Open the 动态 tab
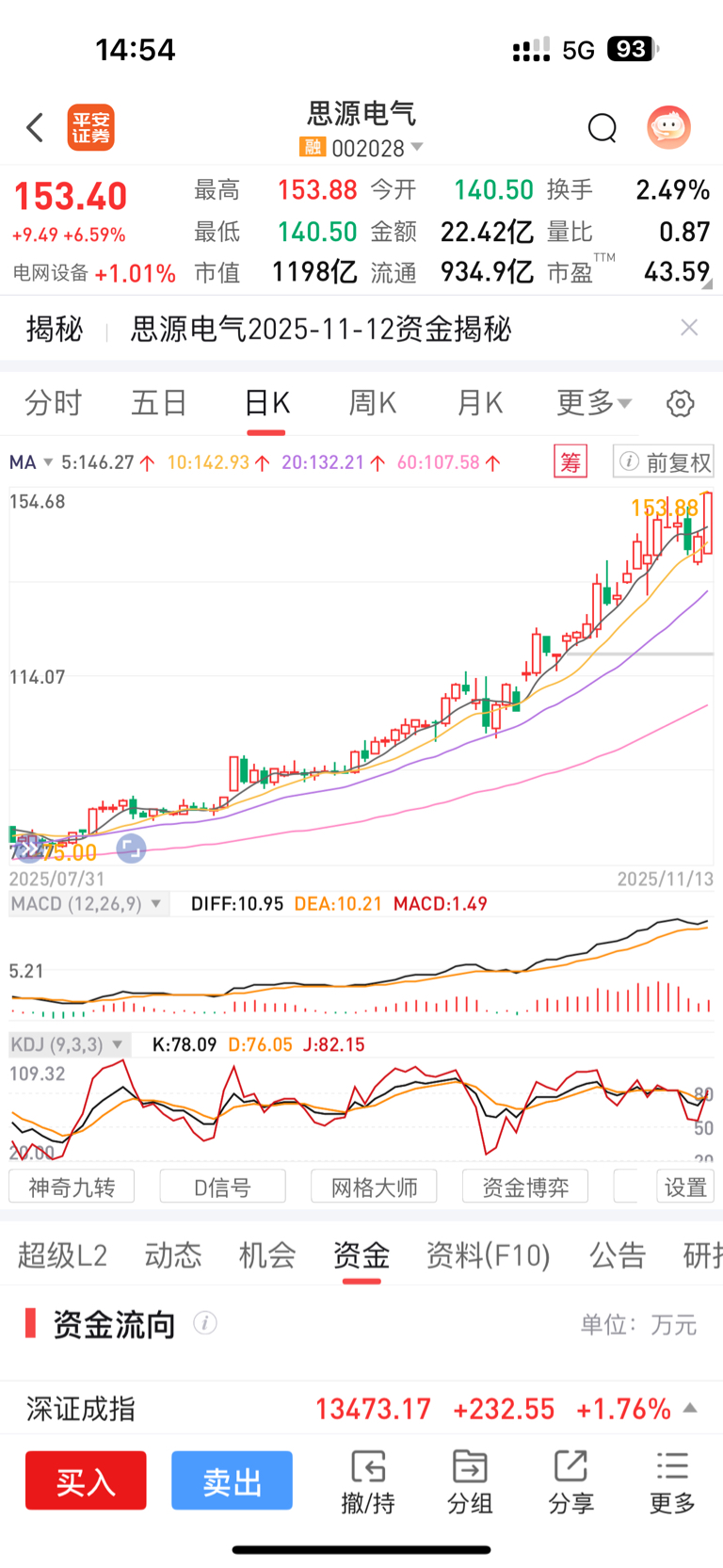Viewport: 723px width, 1568px height. coord(173,1255)
